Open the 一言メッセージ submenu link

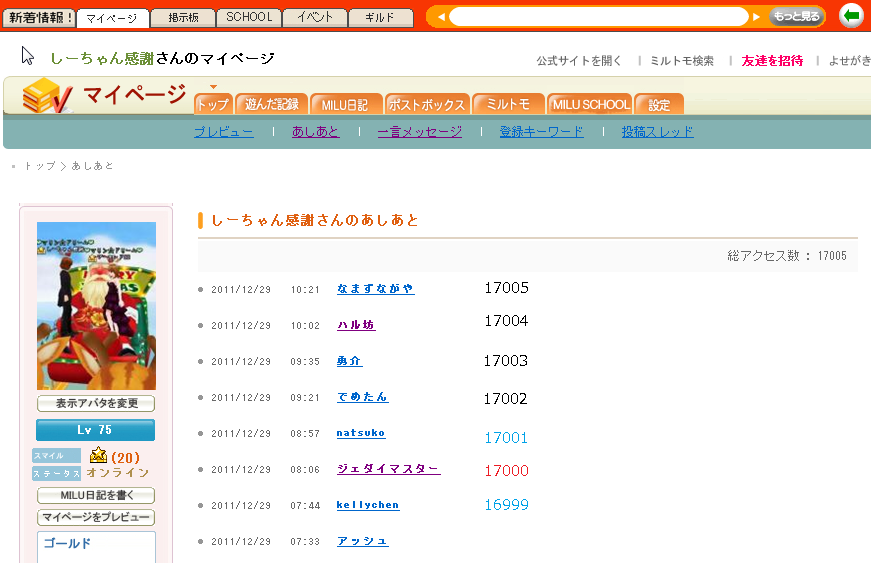pyautogui.click(x=420, y=132)
